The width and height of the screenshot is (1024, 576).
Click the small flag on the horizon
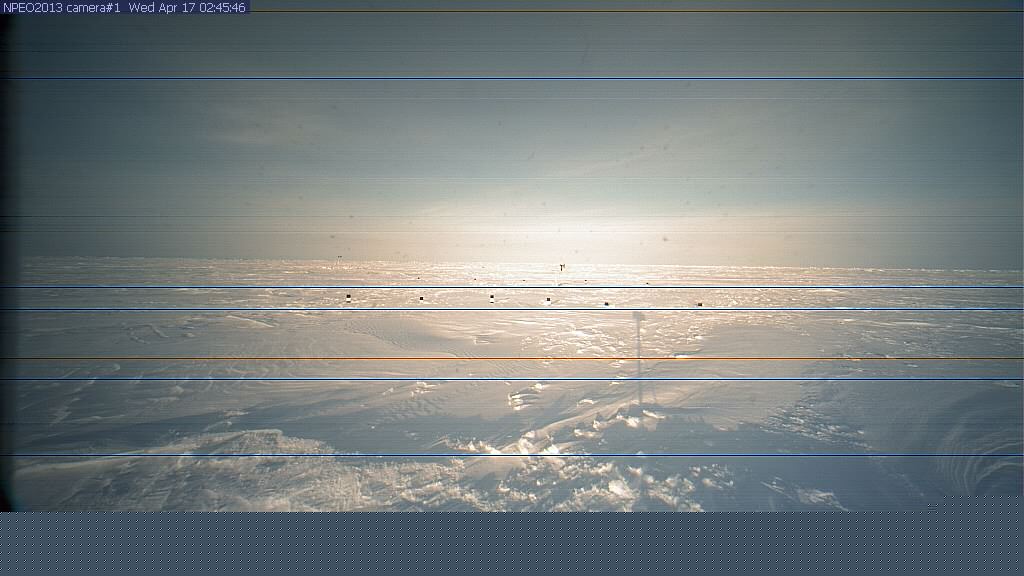[x=562, y=267]
